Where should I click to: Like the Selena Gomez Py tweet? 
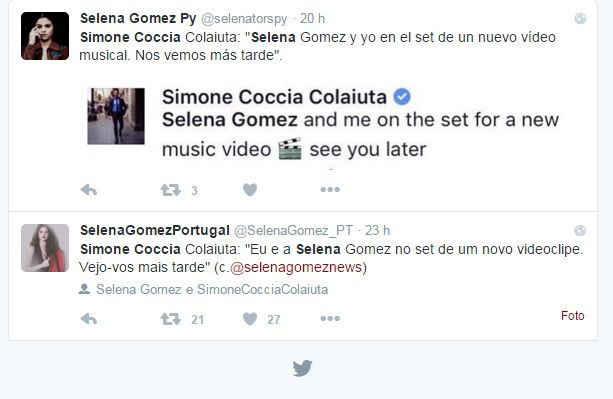tap(250, 190)
